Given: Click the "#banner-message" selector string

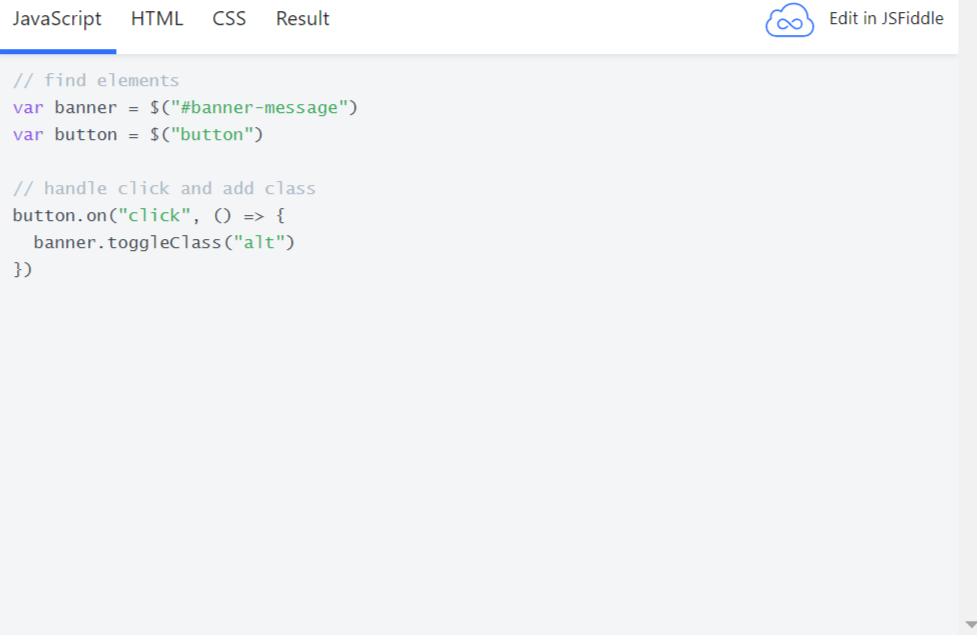Looking at the screenshot, I should tap(258, 108).
